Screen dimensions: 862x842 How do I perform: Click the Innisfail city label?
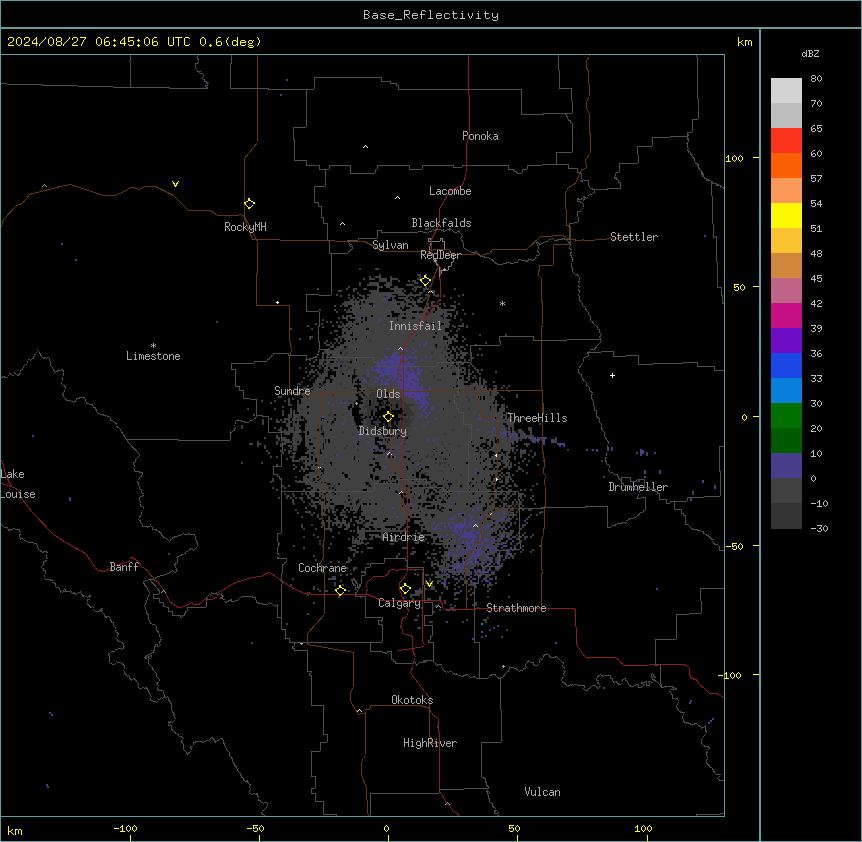coord(415,326)
